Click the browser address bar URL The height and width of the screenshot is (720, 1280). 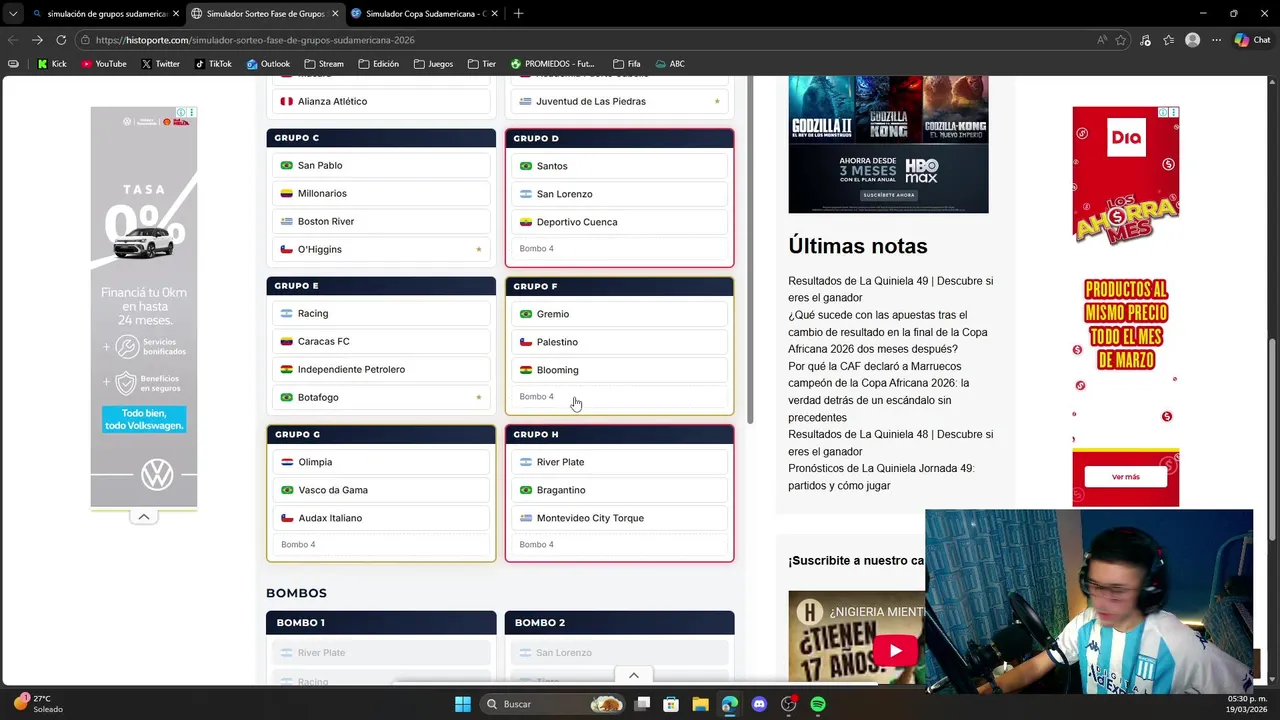(x=255, y=40)
